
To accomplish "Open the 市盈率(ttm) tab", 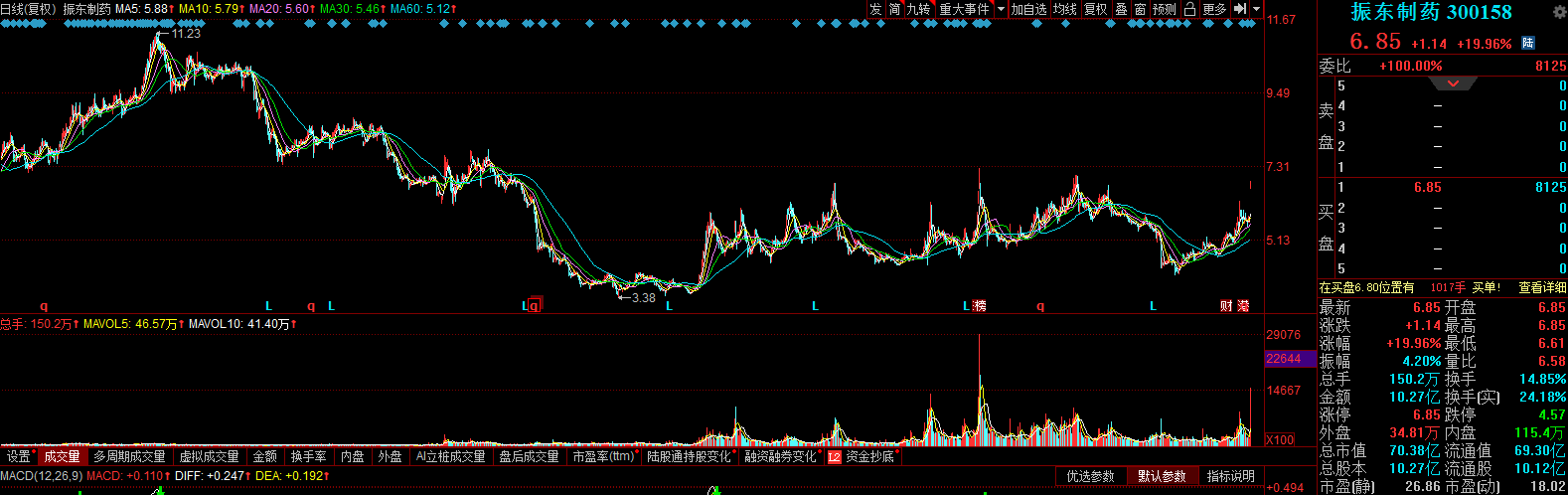I will tap(604, 456).
